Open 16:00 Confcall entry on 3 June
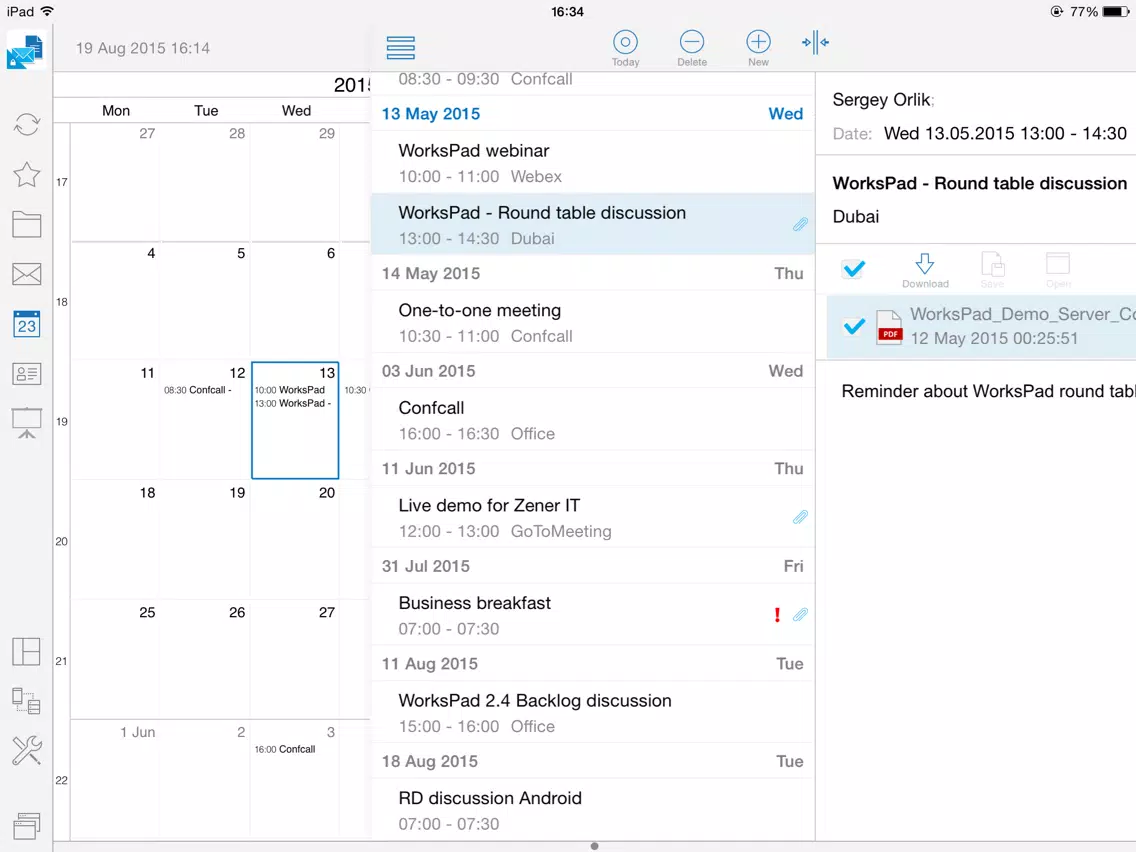 tap(285, 749)
